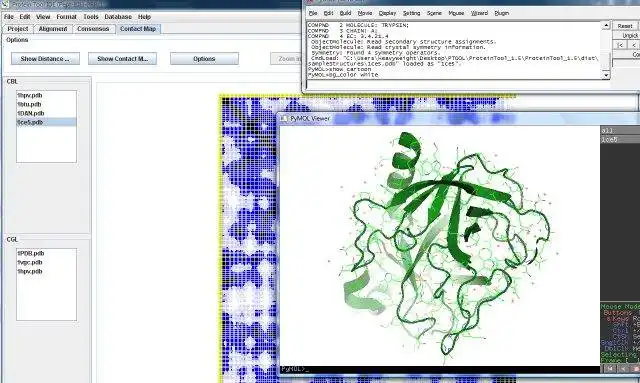
Task: Click the Options button
Action: click(204, 59)
